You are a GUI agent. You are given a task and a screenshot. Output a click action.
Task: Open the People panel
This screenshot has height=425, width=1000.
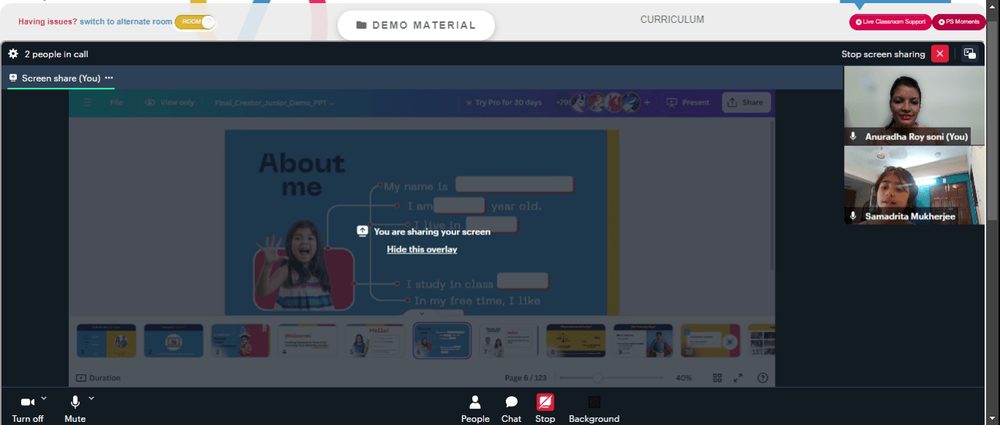[x=475, y=409]
